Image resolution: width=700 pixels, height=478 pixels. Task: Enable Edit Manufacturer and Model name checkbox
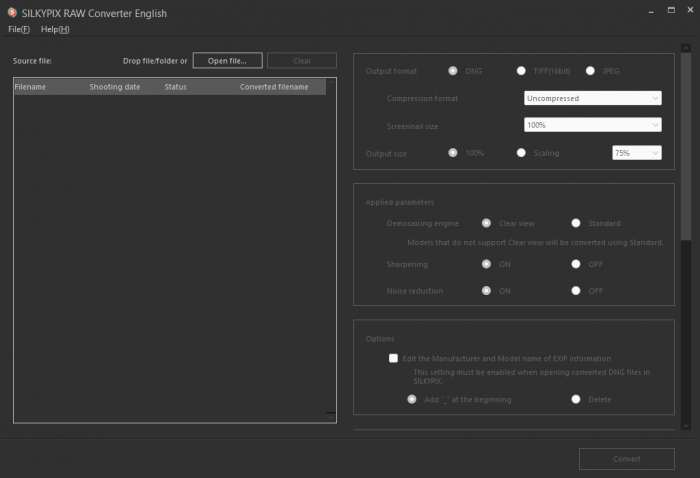point(394,358)
